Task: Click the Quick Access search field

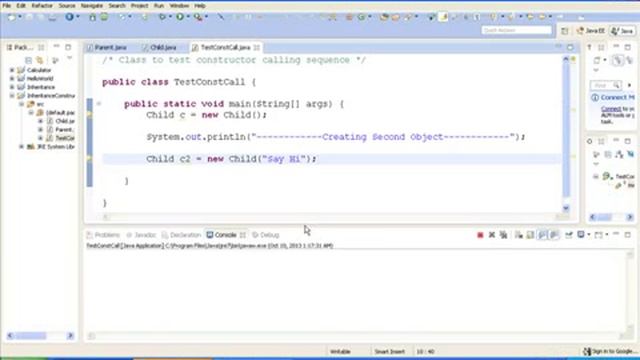Action: coord(516,30)
